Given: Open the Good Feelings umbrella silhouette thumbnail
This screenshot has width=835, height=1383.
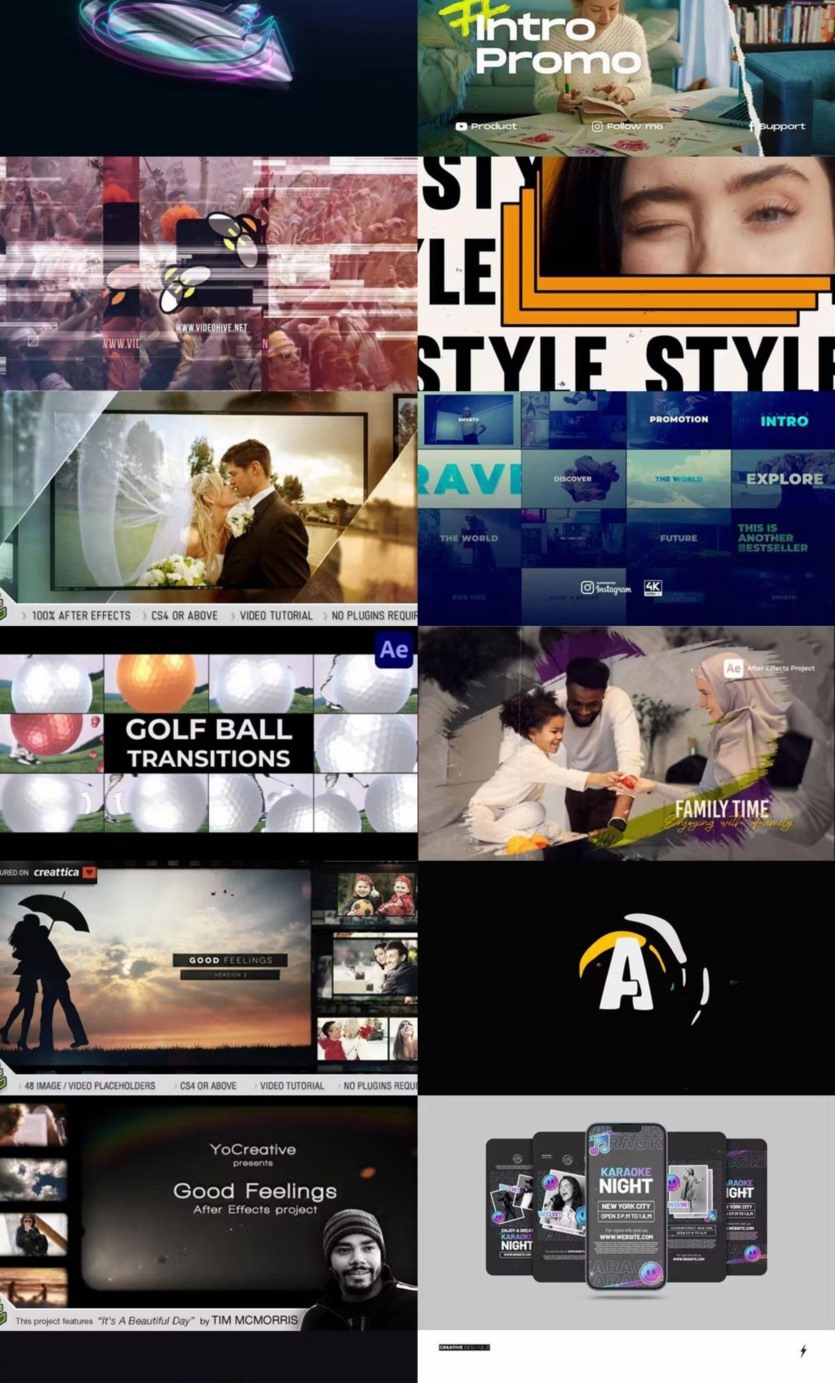Looking at the screenshot, I should tap(208, 978).
